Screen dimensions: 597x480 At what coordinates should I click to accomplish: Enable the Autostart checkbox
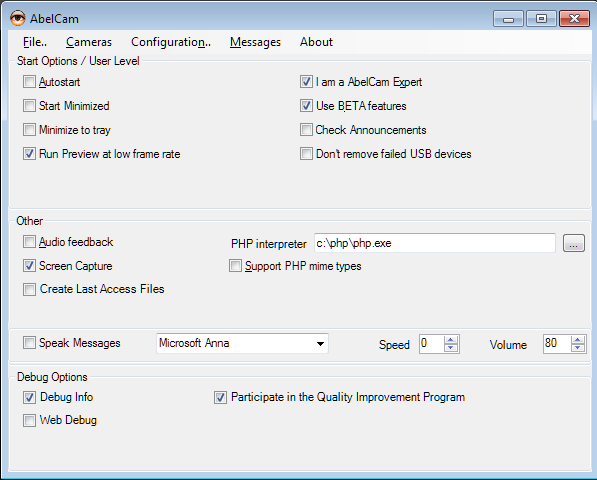29,82
